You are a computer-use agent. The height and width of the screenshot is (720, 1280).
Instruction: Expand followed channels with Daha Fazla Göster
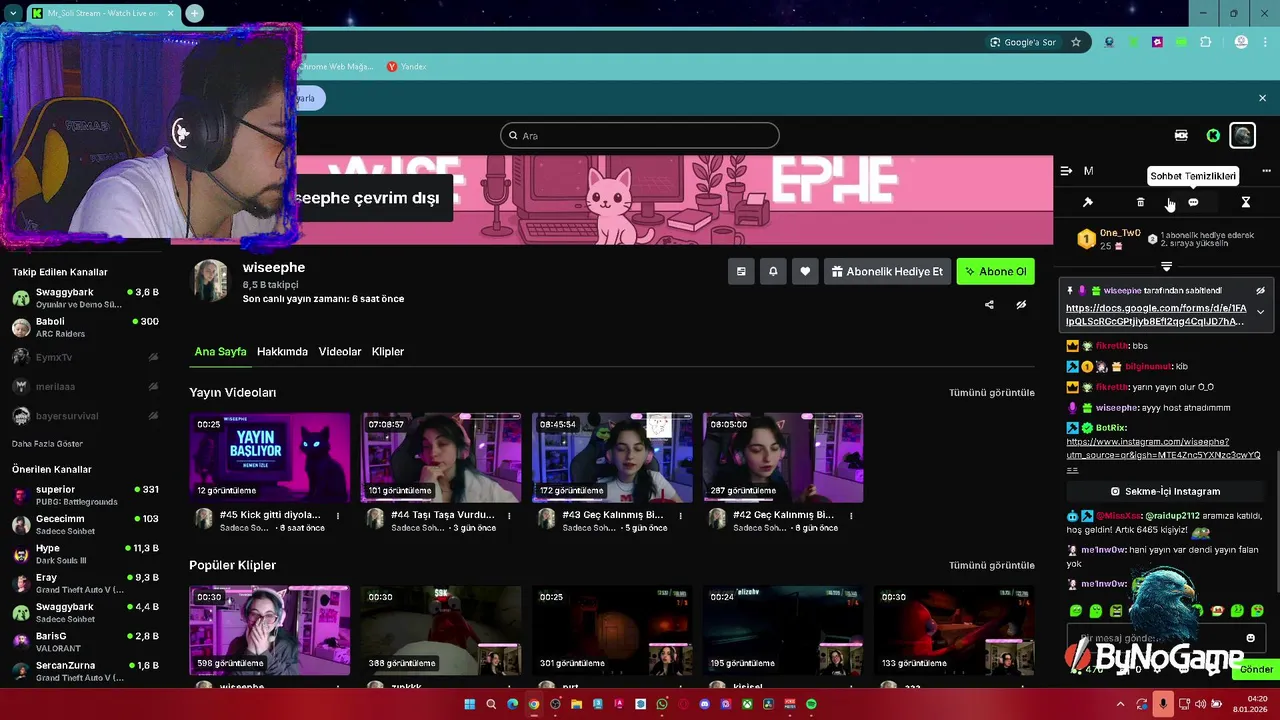pyautogui.click(x=47, y=443)
